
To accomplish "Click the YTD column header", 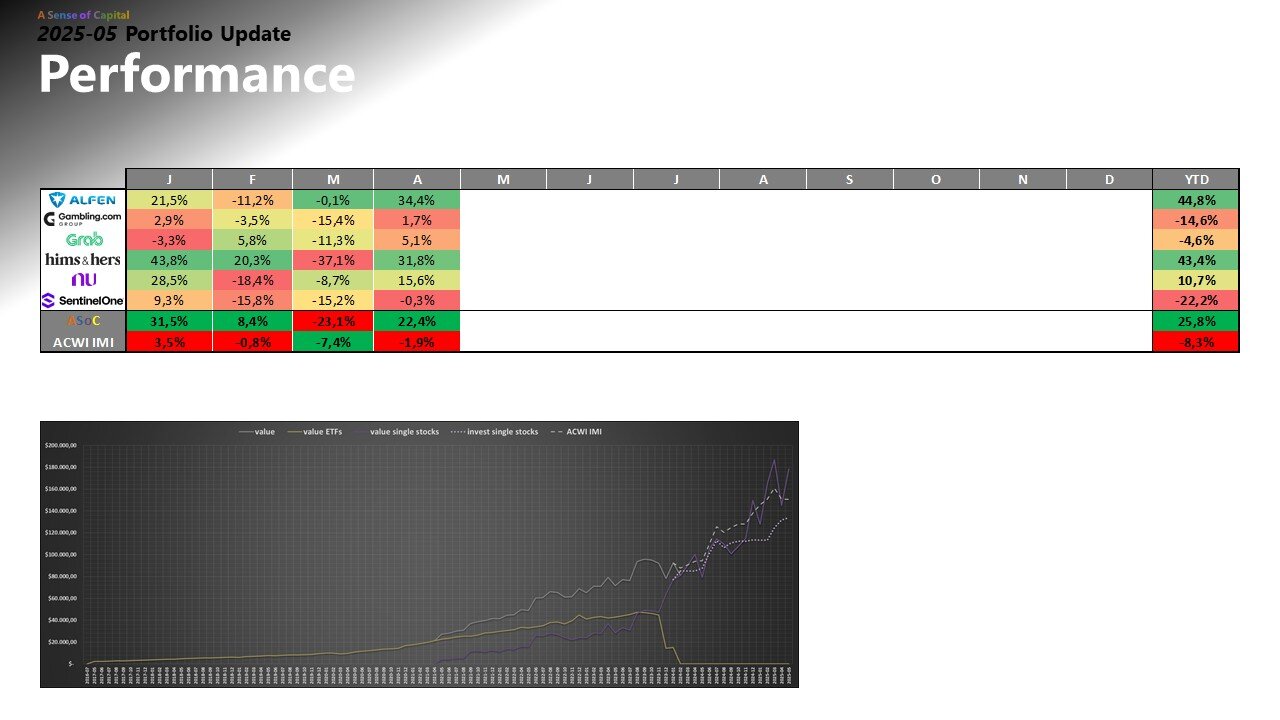I will [1196, 179].
